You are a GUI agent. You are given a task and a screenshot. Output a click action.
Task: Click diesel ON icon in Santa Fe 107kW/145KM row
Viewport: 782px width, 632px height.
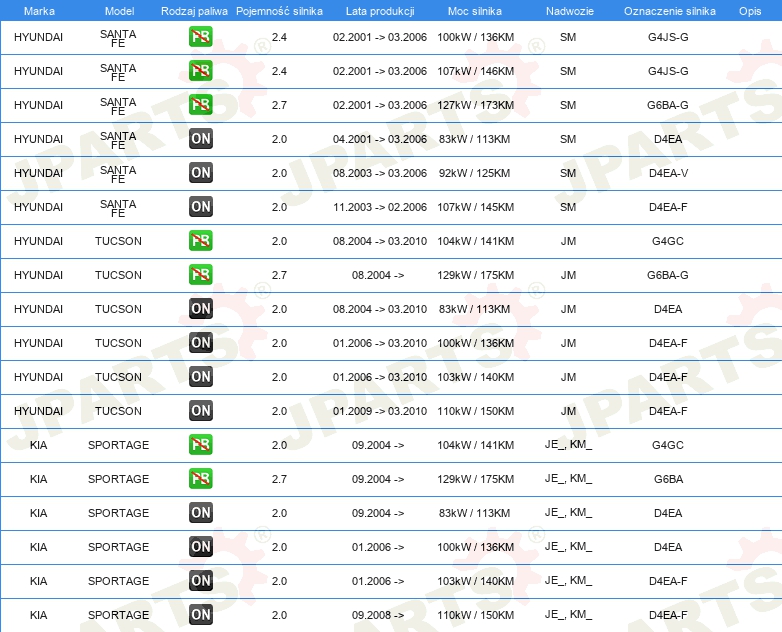[x=200, y=207]
